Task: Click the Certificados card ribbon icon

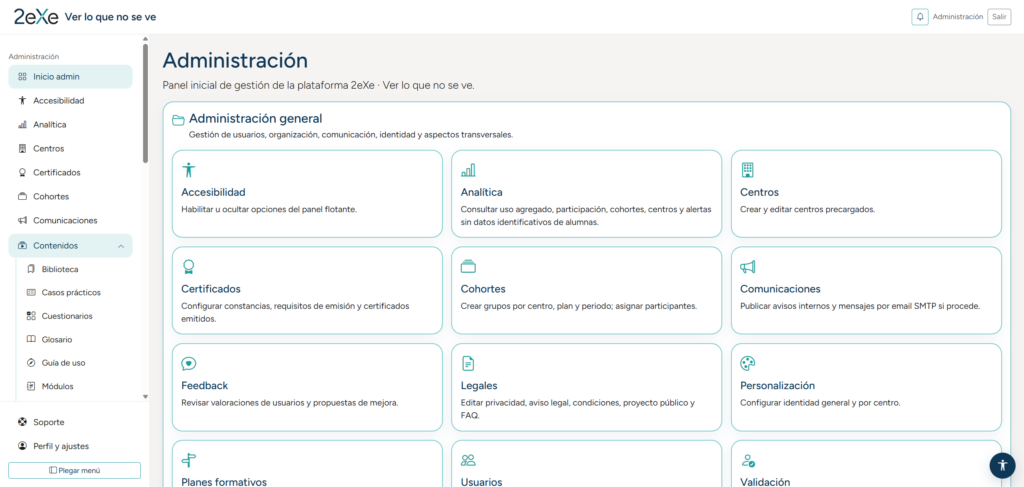Action: [x=189, y=267]
